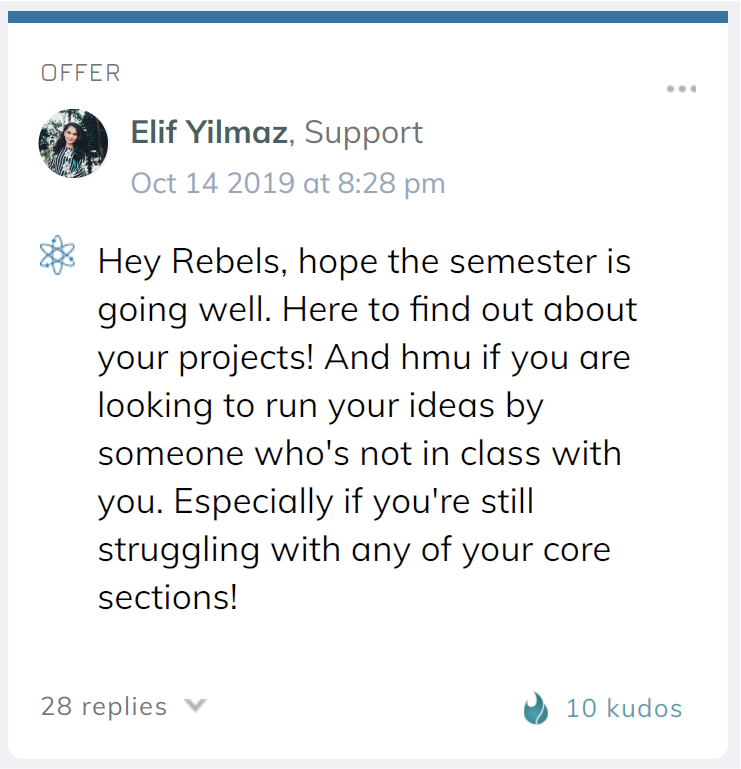
Task: Click the Support role label
Action: [363, 133]
